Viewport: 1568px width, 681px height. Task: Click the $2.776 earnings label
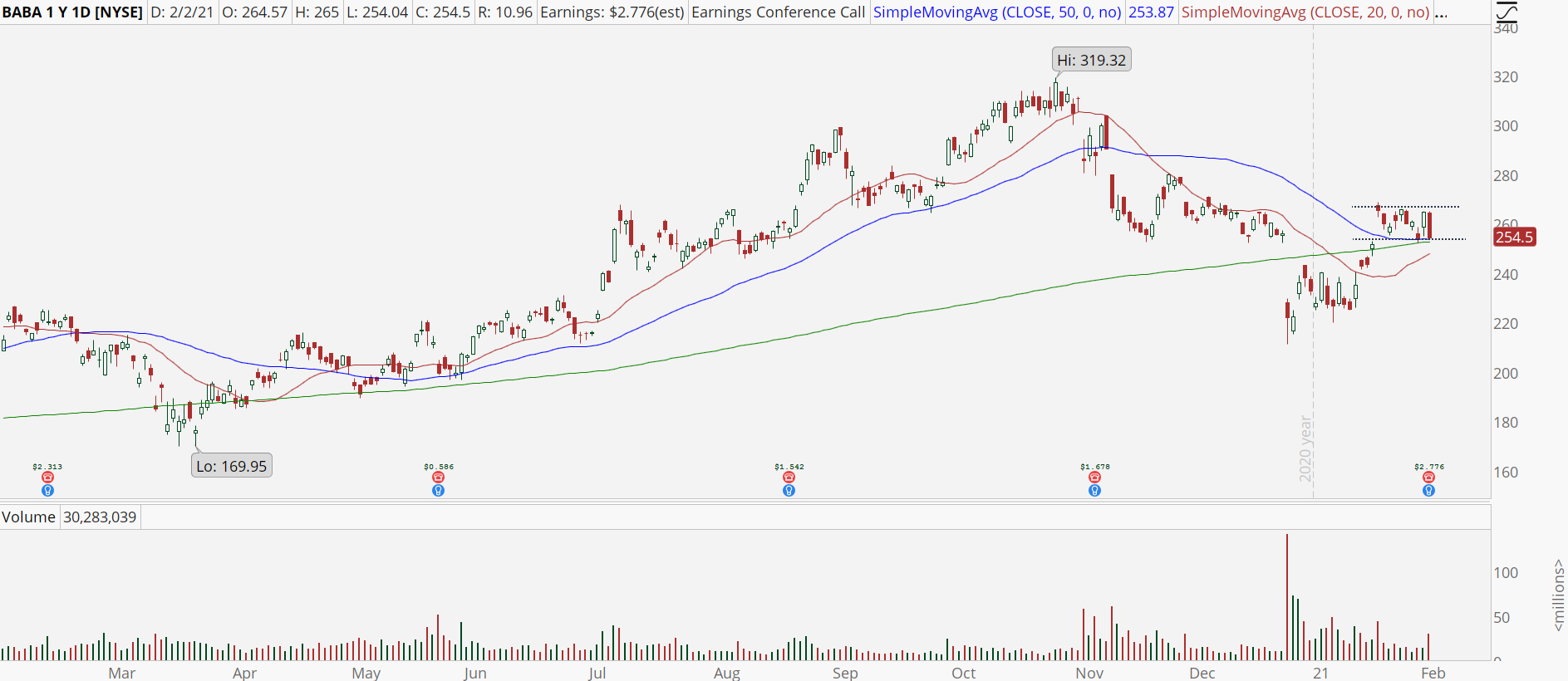tap(1429, 467)
